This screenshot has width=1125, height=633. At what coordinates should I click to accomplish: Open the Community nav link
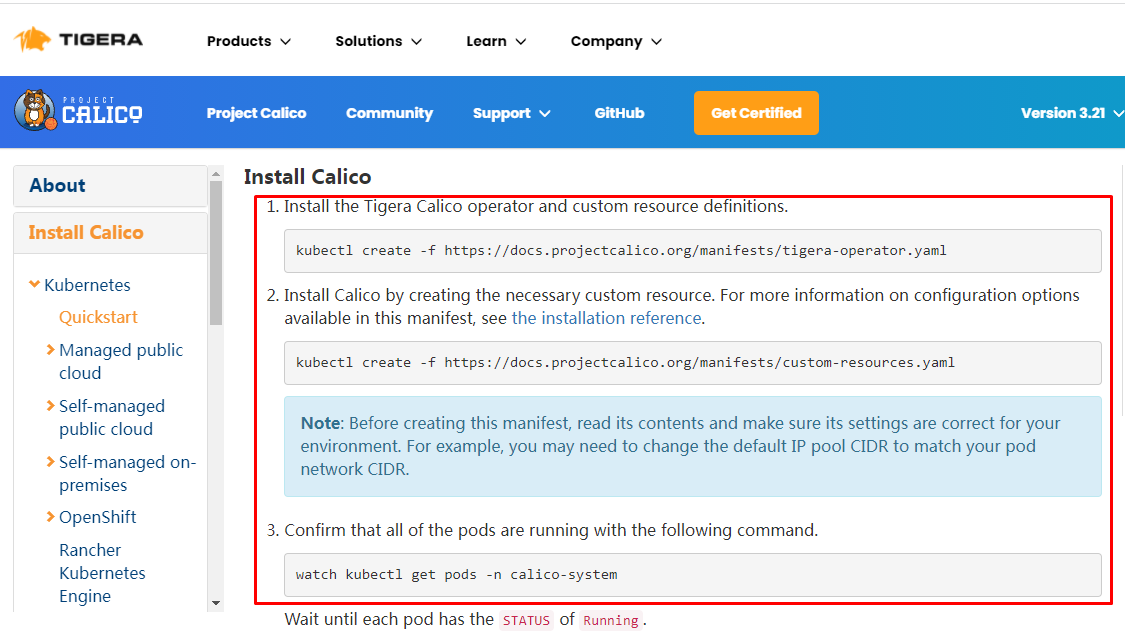click(390, 113)
